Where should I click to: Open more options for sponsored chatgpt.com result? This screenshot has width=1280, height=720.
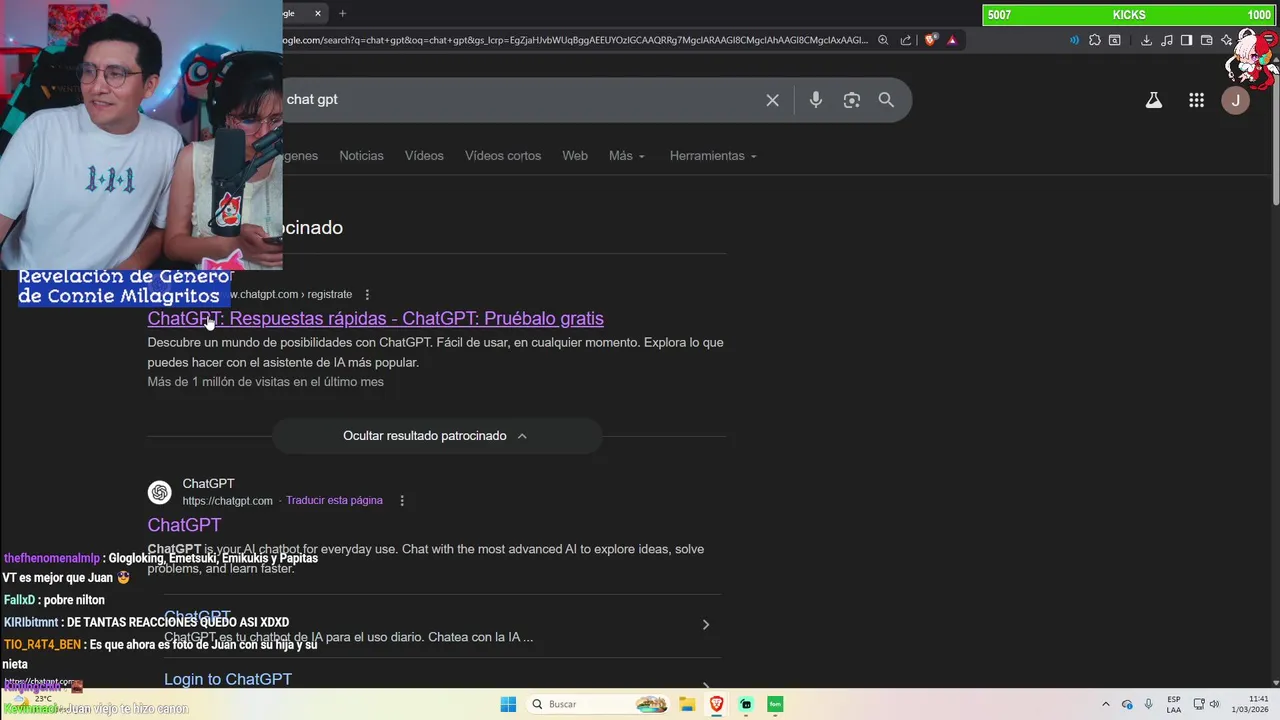click(x=367, y=294)
